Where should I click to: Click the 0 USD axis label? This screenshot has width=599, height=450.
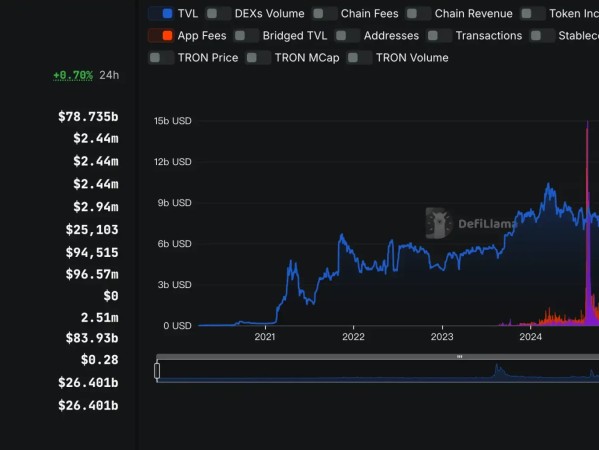[177, 326]
